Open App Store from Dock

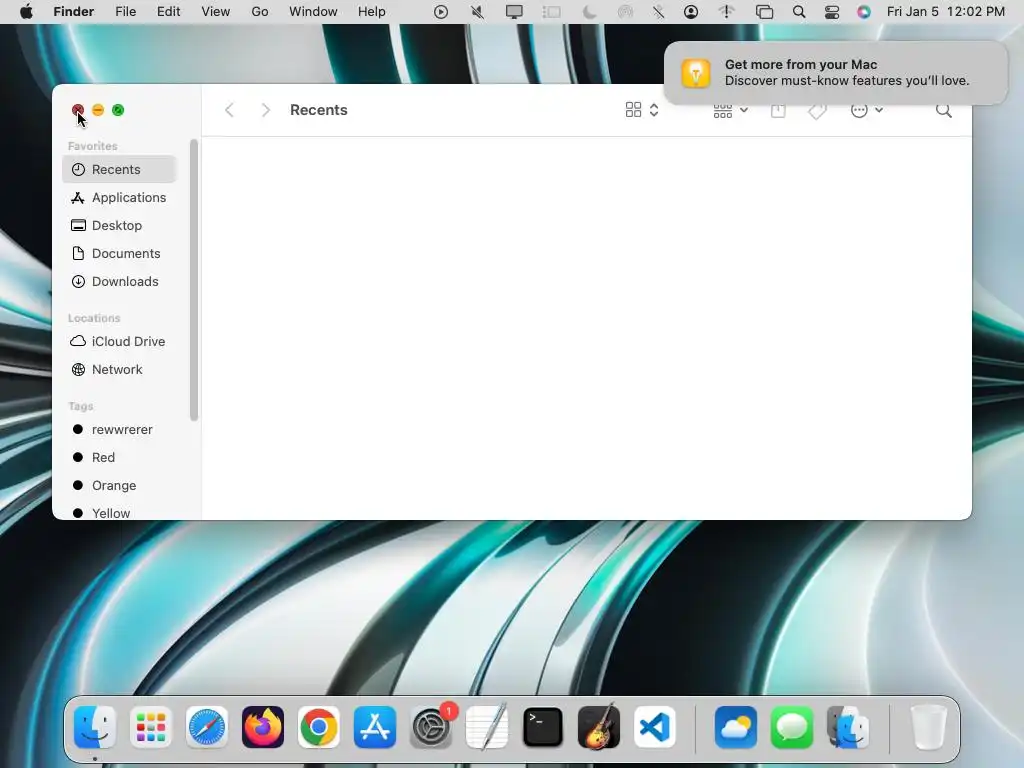(375, 727)
